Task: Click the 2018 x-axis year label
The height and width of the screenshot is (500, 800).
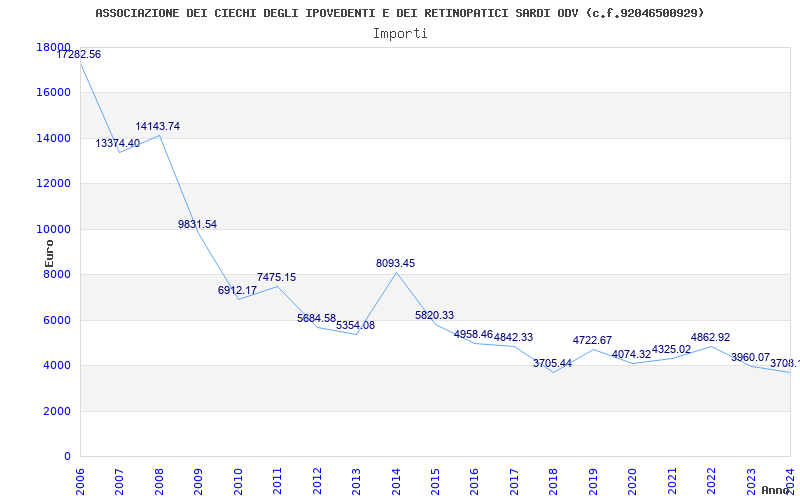Action: (554, 481)
